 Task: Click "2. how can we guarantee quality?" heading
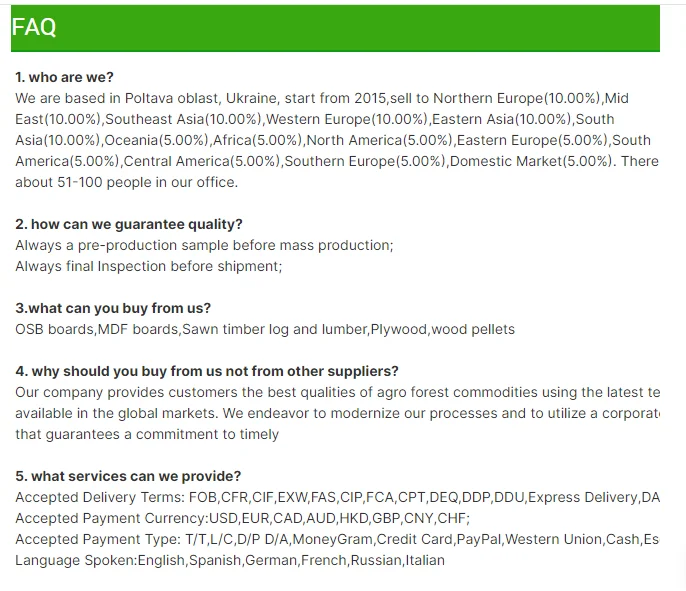[x=129, y=224]
